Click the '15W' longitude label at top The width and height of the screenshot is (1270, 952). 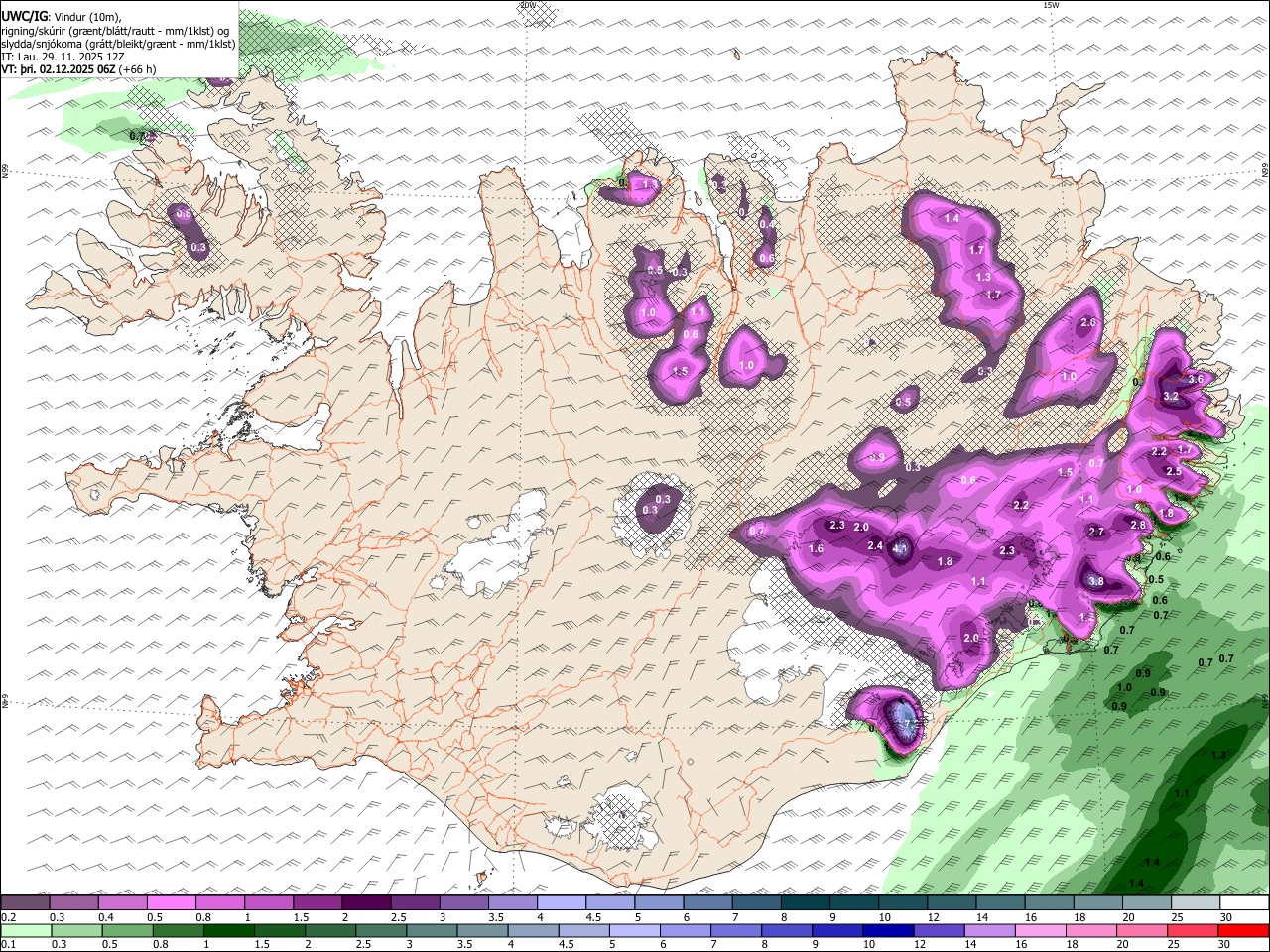(x=1051, y=5)
